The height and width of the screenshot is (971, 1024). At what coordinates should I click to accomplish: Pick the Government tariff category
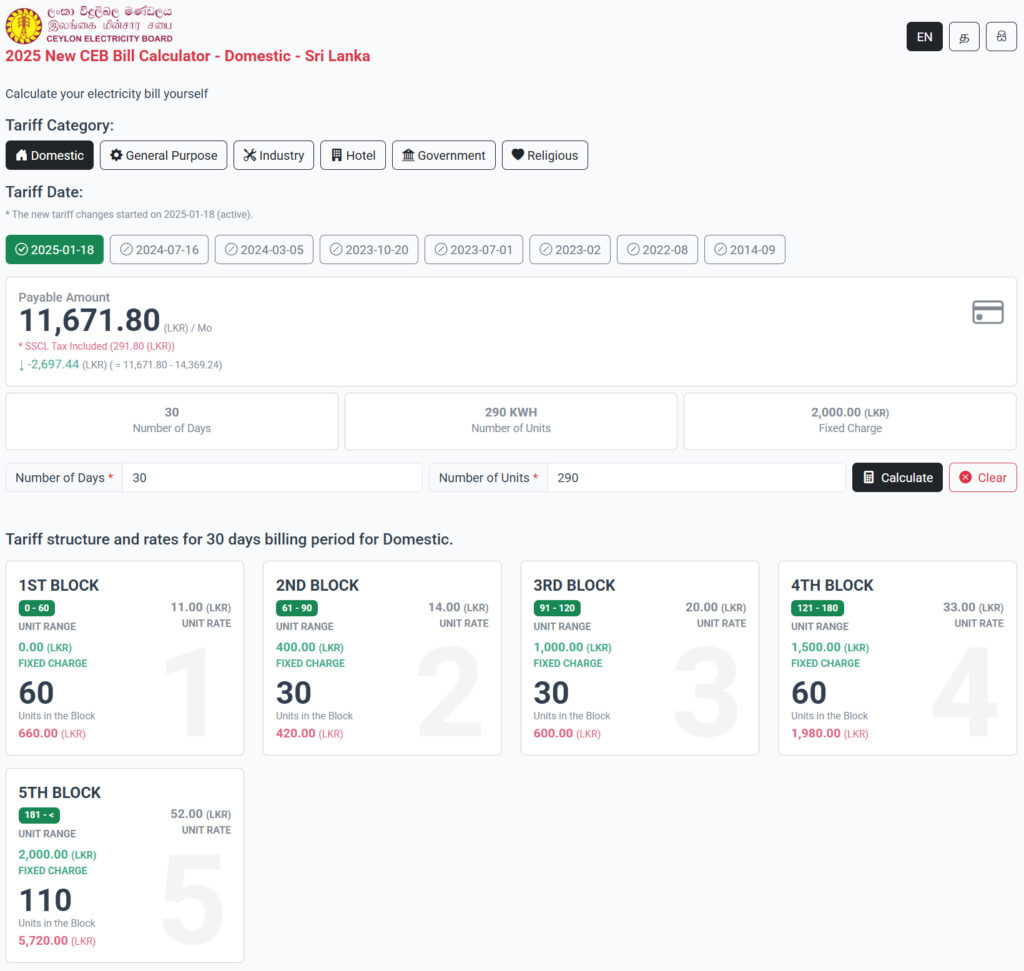[x=443, y=155]
